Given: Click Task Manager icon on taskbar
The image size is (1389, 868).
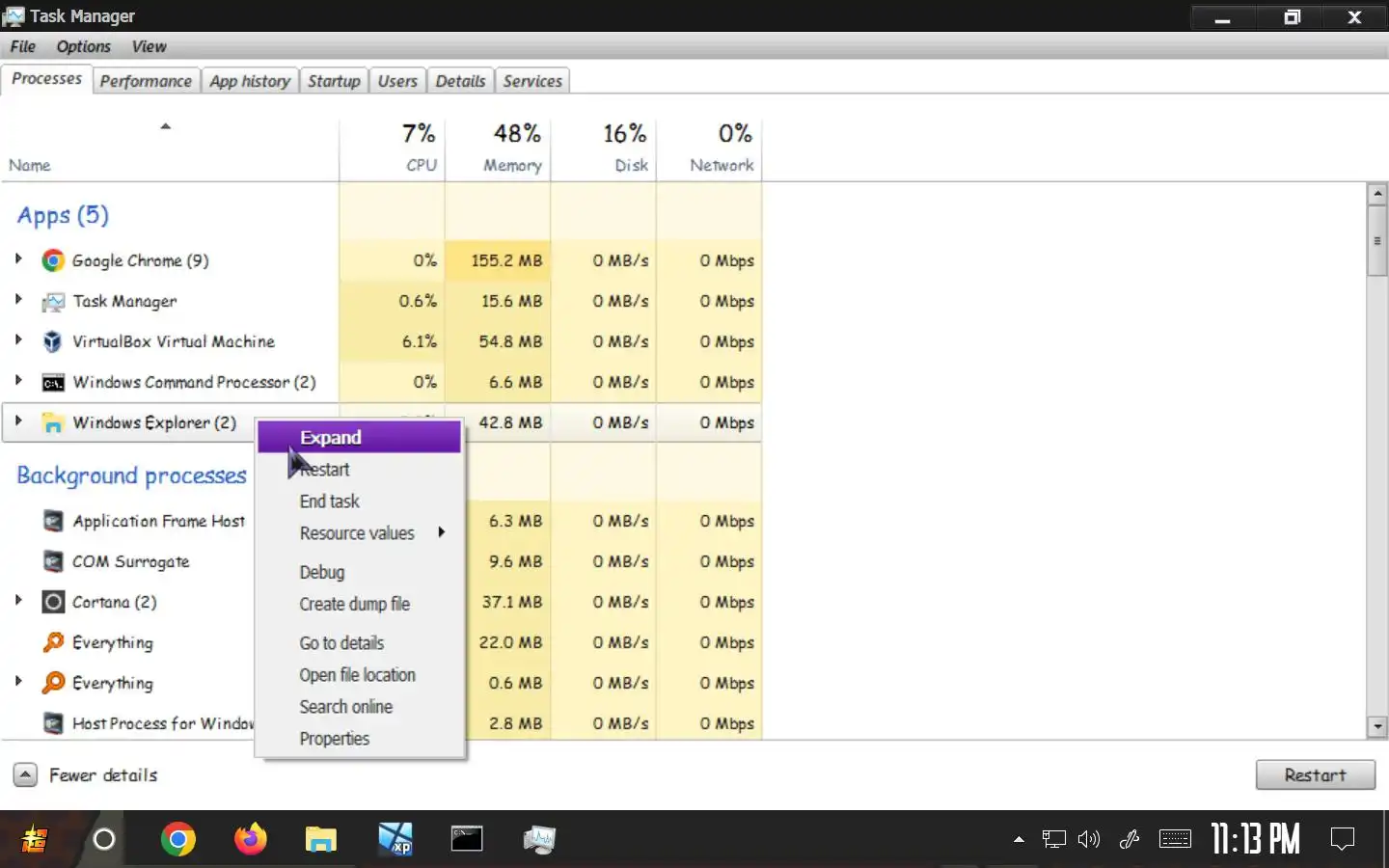Looking at the screenshot, I should click(x=539, y=839).
